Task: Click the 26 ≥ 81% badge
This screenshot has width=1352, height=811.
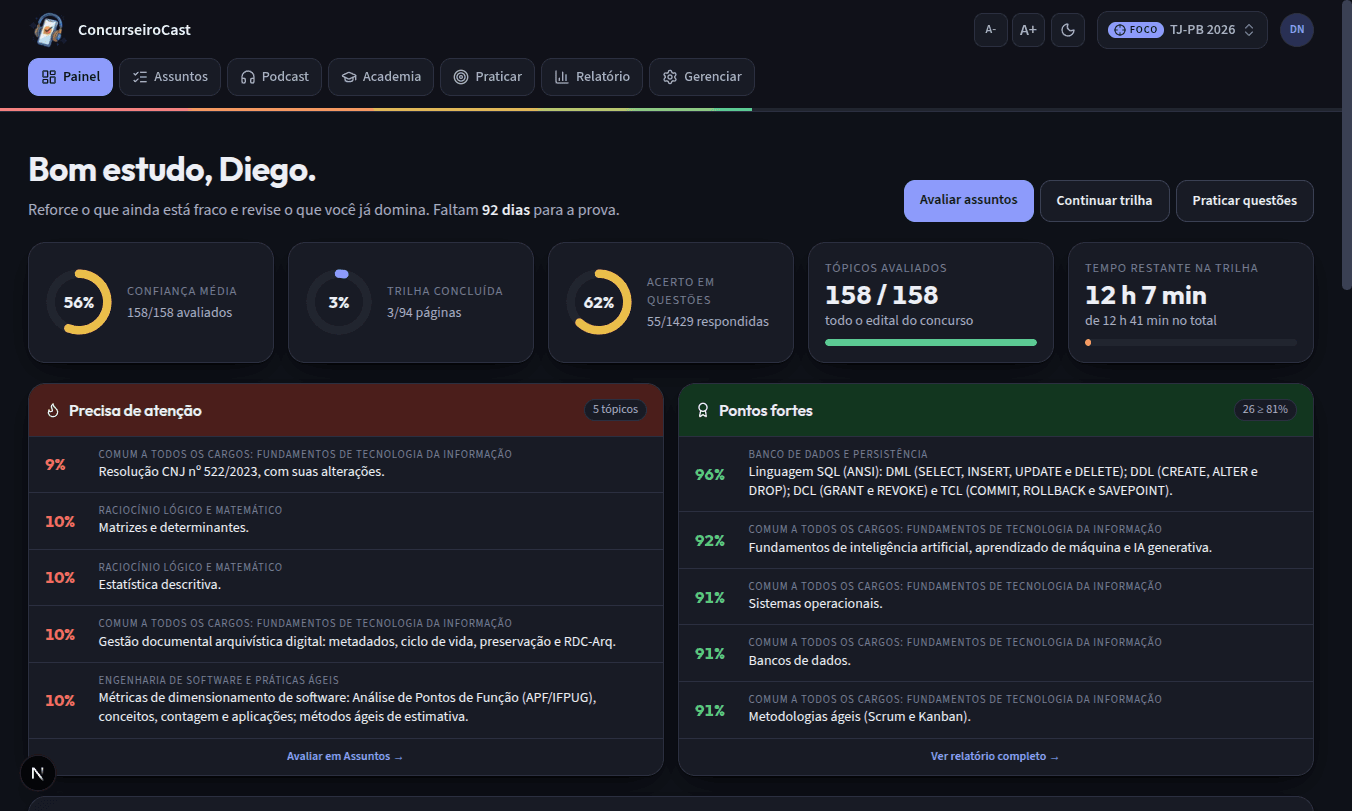Action: click(x=1266, y=410)
